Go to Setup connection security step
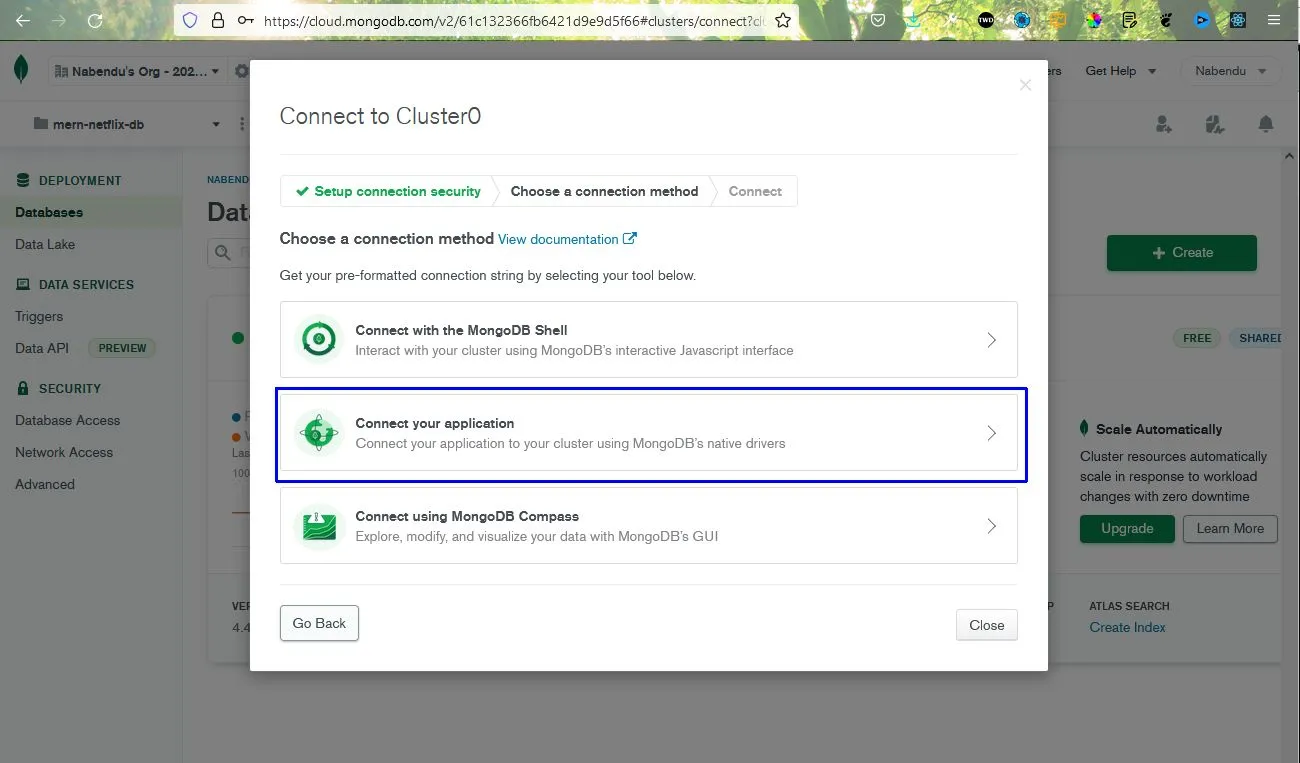Screen dimensions: 1300x763 388,191
